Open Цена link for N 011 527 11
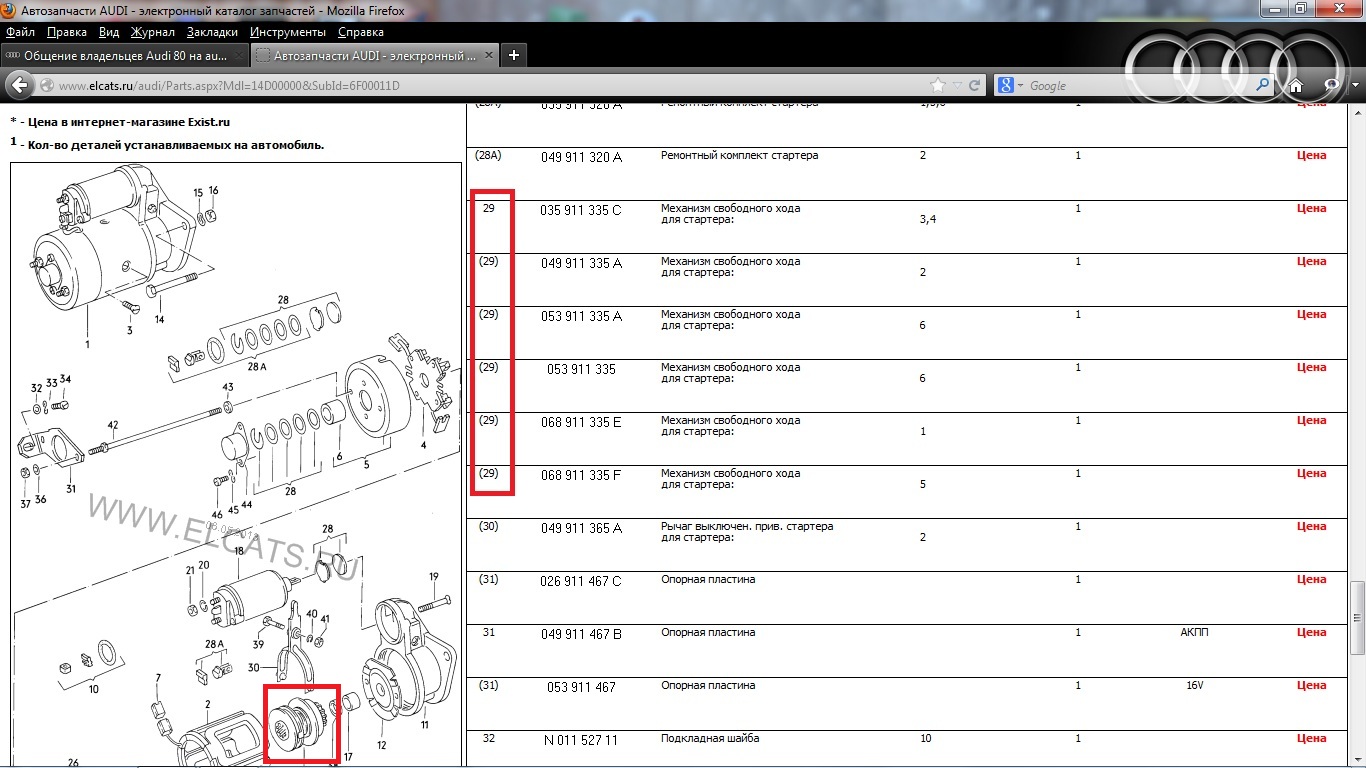1366x768 pixels. click(1311, 739)
